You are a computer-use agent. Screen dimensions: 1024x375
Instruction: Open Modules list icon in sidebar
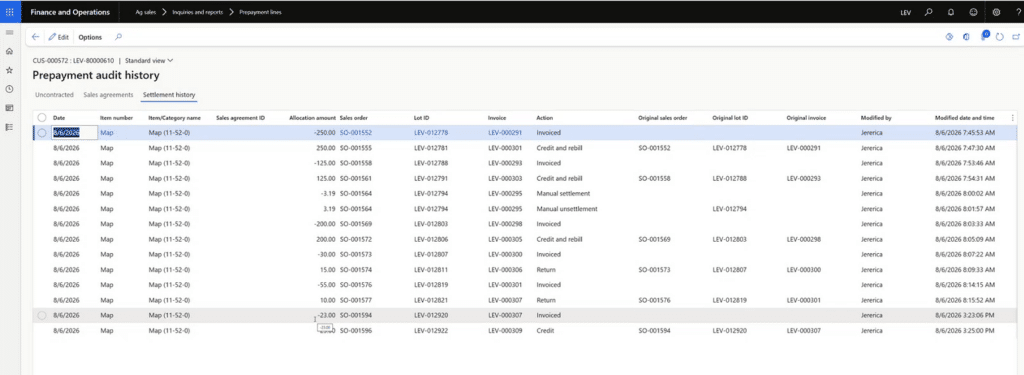[9, 127]
